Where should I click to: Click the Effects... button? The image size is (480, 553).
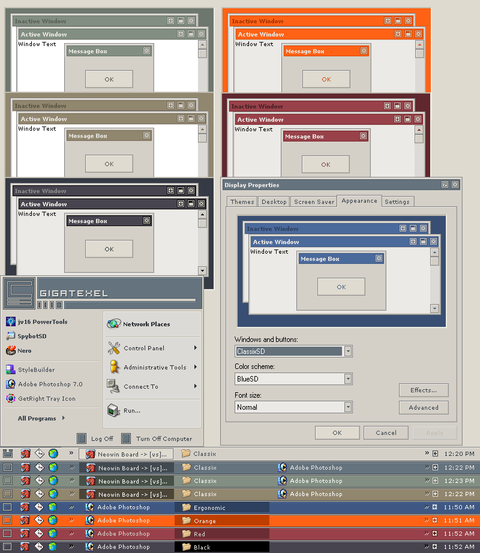click(424, 390)
